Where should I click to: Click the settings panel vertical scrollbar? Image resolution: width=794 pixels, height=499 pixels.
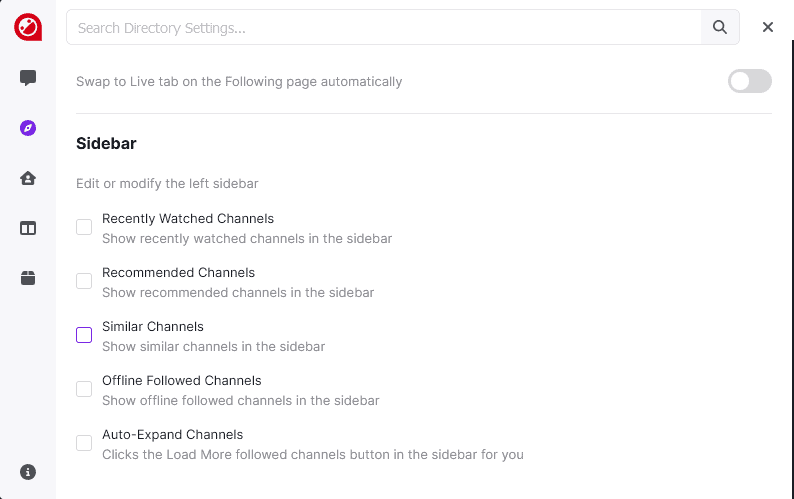point(792,268)
